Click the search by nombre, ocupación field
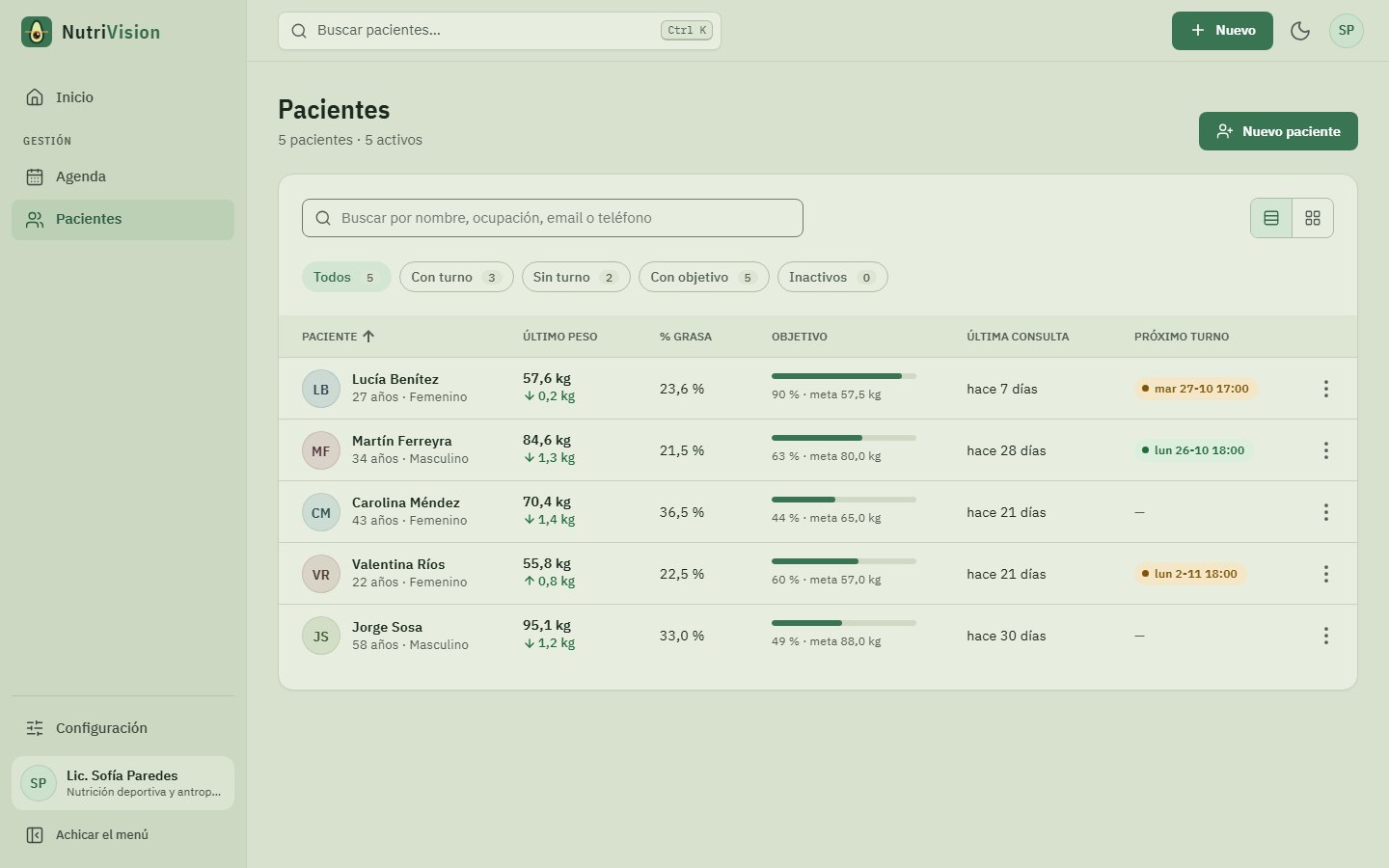This screenshot has width=1389, height=868. point(553,218)
